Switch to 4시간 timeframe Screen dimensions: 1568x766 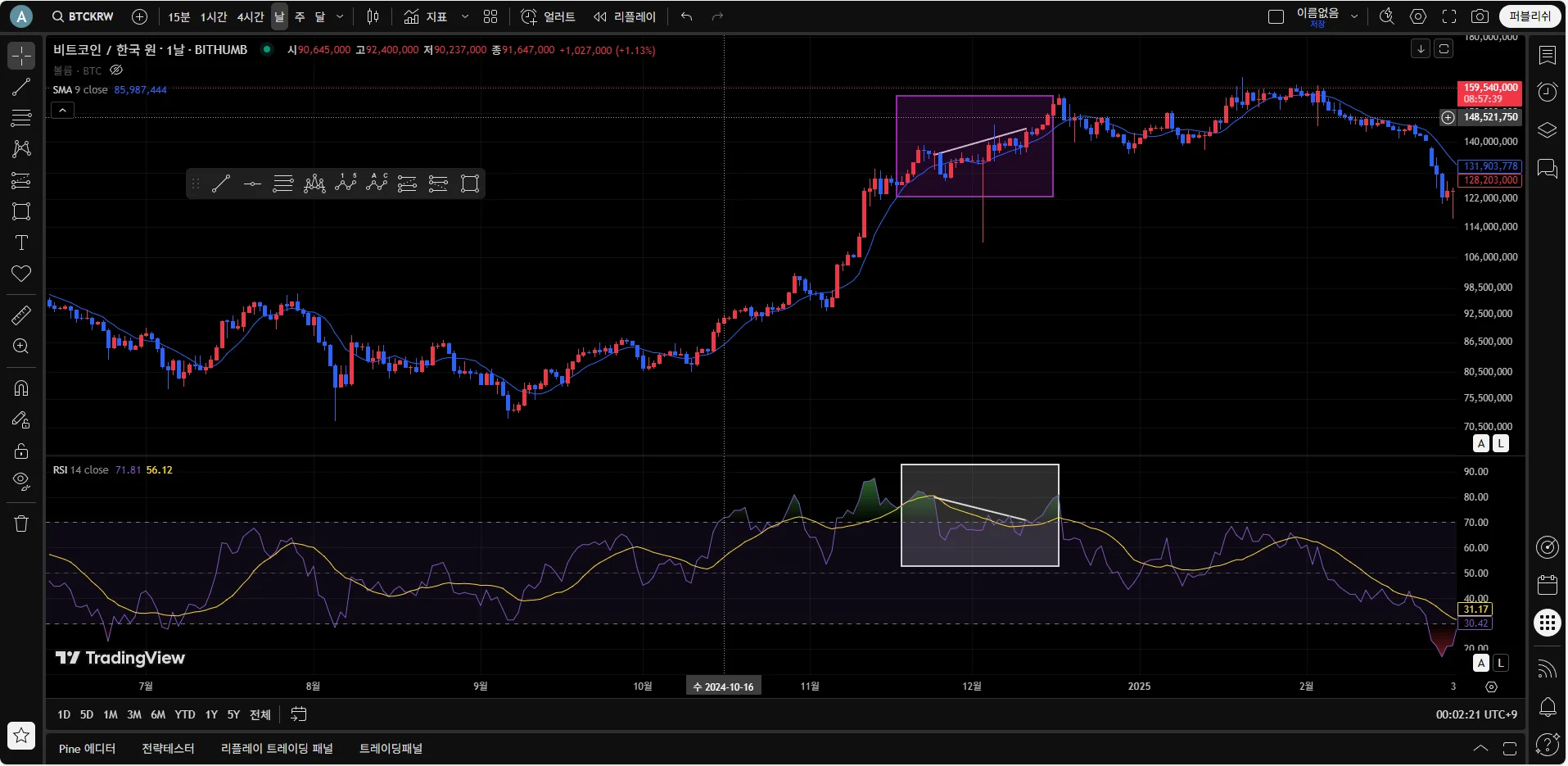click(251, 16)
